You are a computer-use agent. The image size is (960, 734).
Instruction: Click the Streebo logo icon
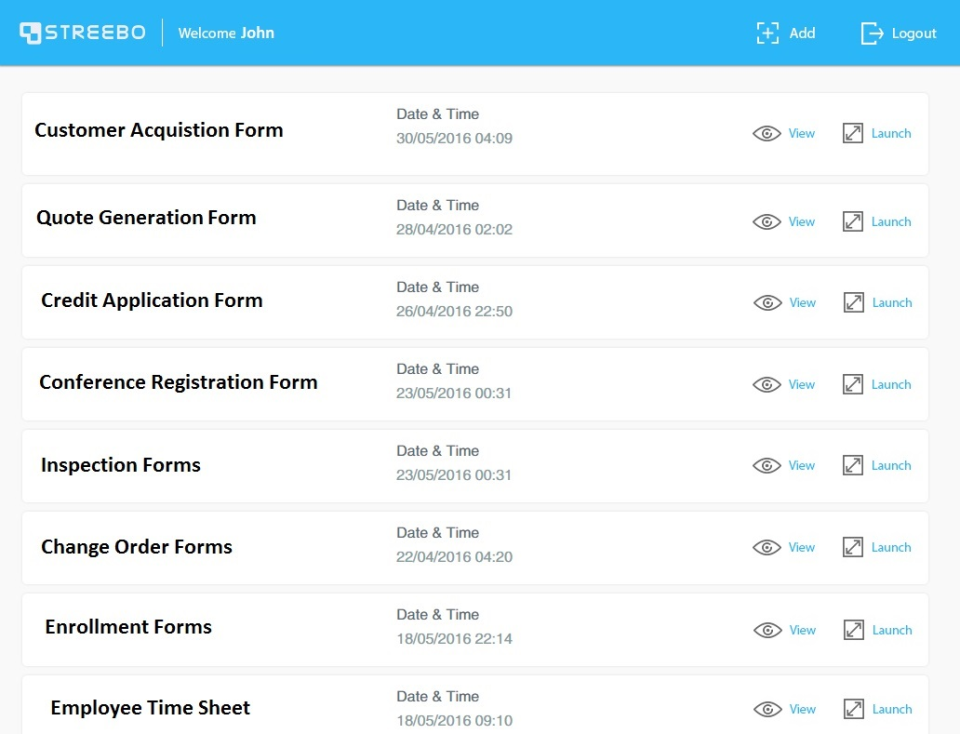[x=30, y=33]
